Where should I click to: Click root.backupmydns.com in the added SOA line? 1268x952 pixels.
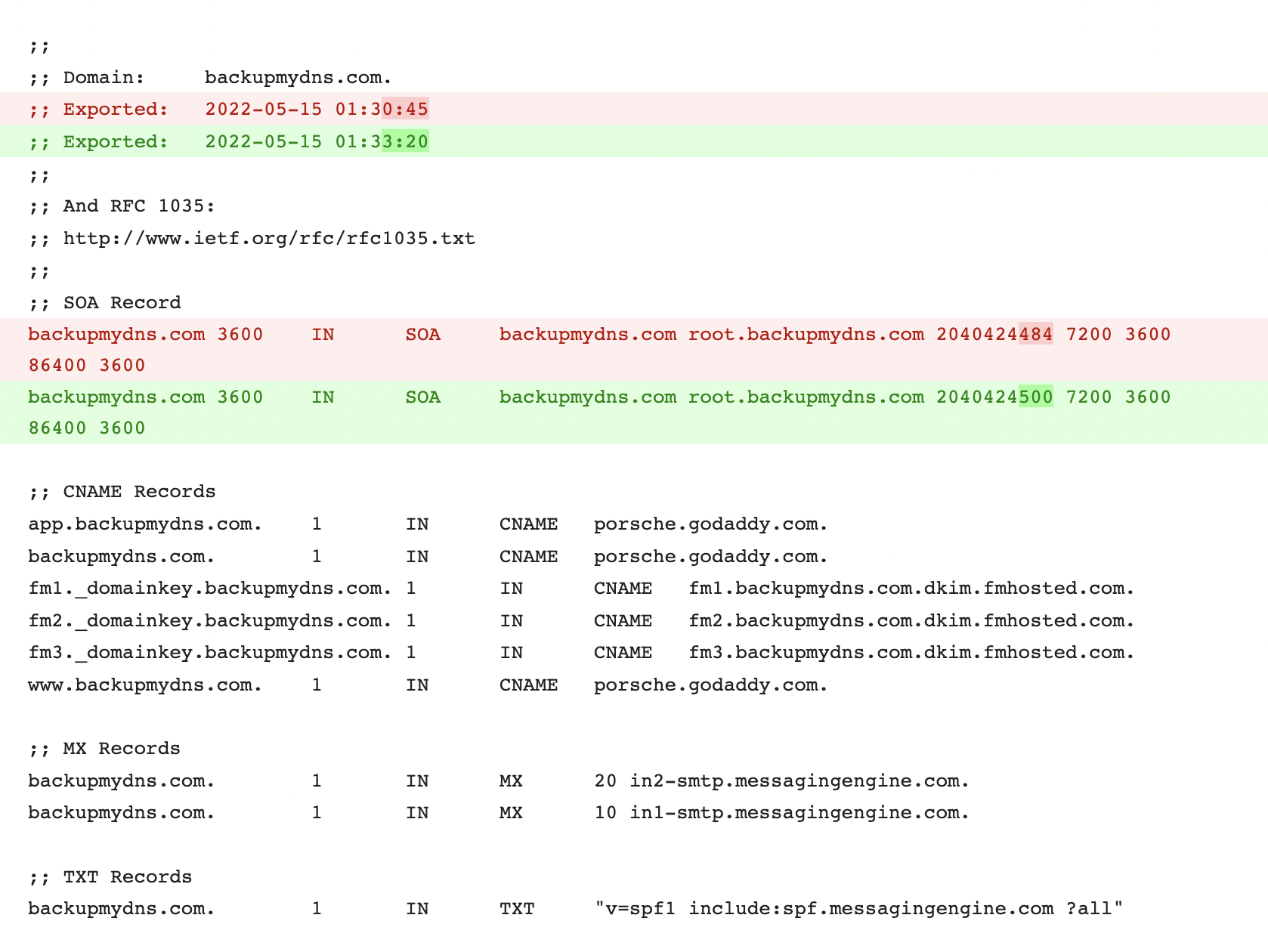806,397
